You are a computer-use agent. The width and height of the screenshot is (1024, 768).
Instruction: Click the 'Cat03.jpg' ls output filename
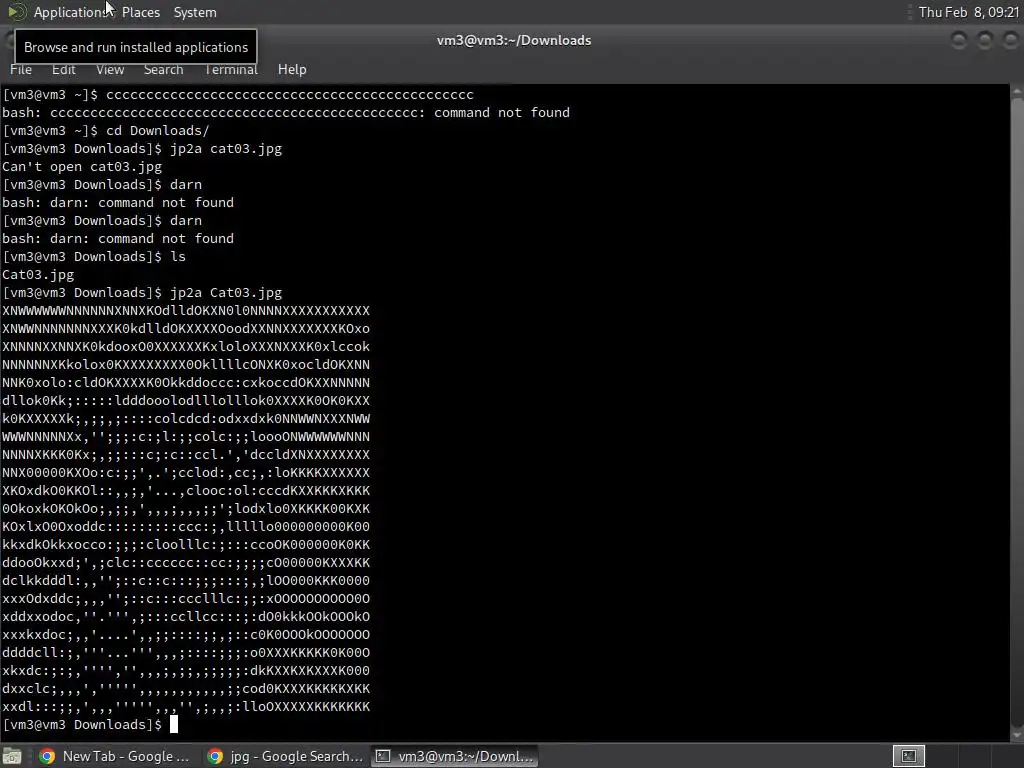38,275
